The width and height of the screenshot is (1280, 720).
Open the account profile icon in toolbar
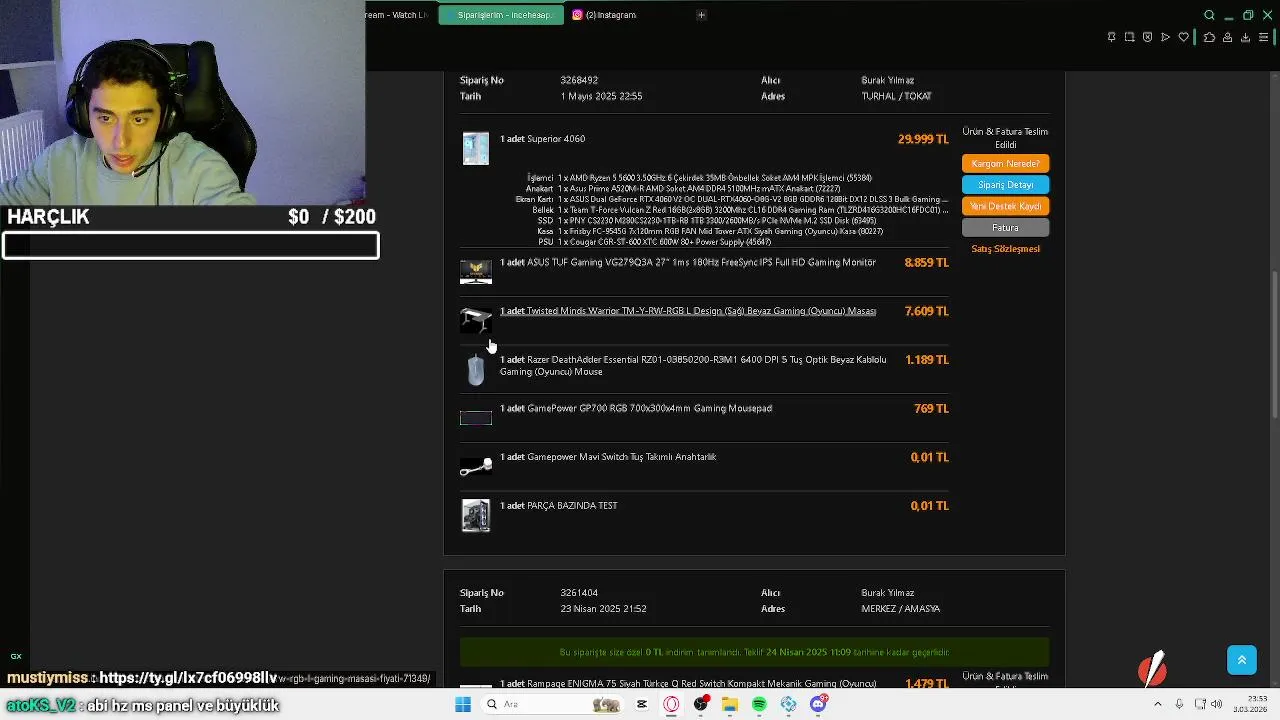click(x=1227, y=37)
